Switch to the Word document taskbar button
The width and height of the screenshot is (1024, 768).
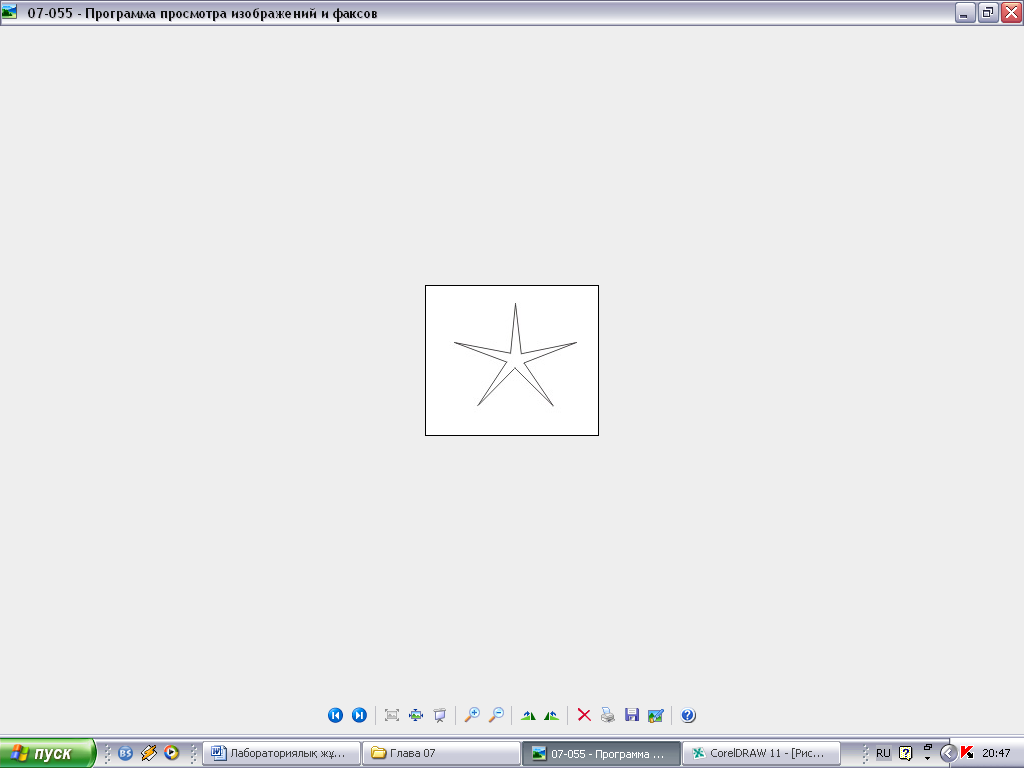tap(281, 753)
